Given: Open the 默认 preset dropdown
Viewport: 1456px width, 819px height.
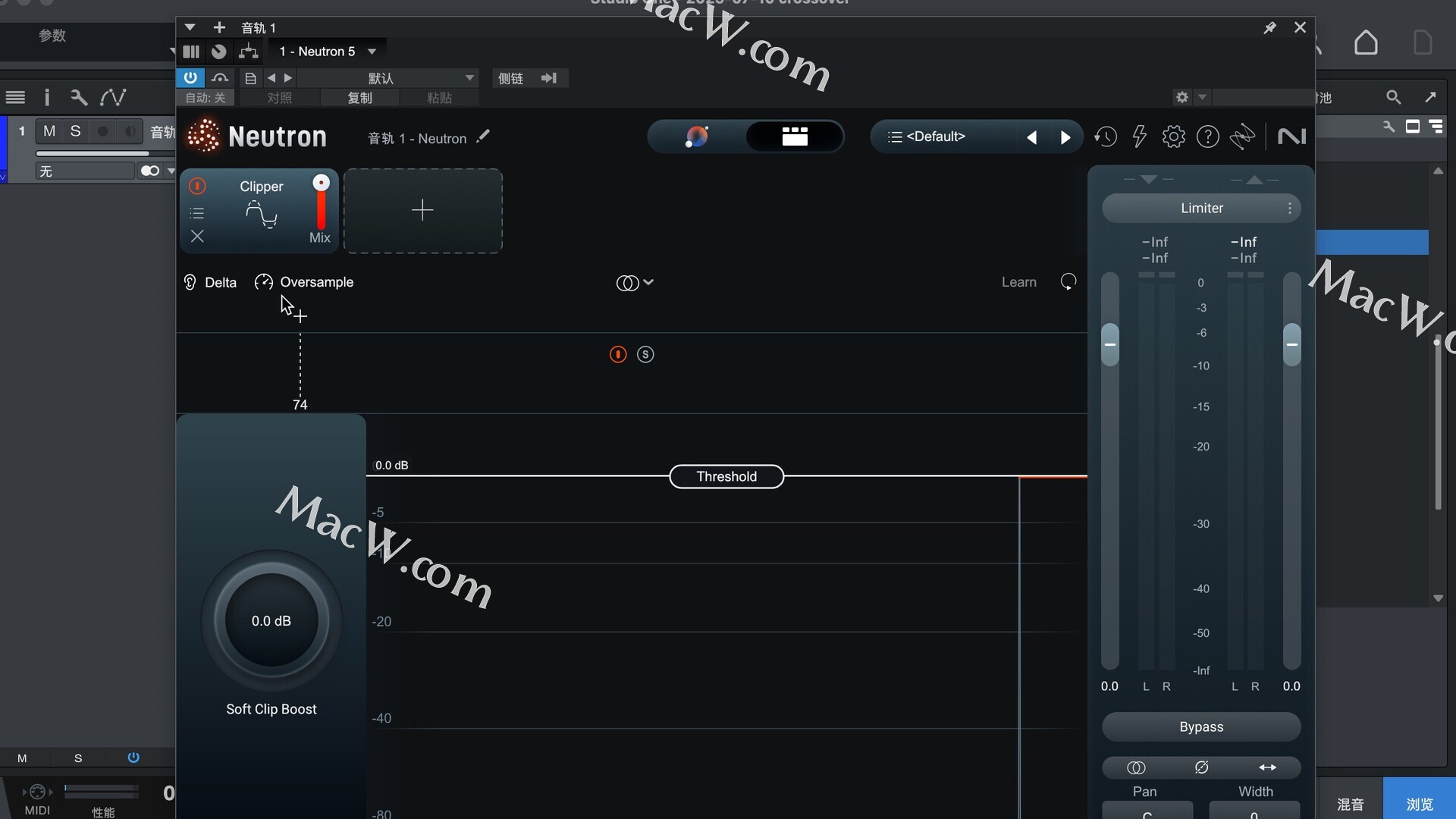Looking at the screenshot, I should click(388, 78).
